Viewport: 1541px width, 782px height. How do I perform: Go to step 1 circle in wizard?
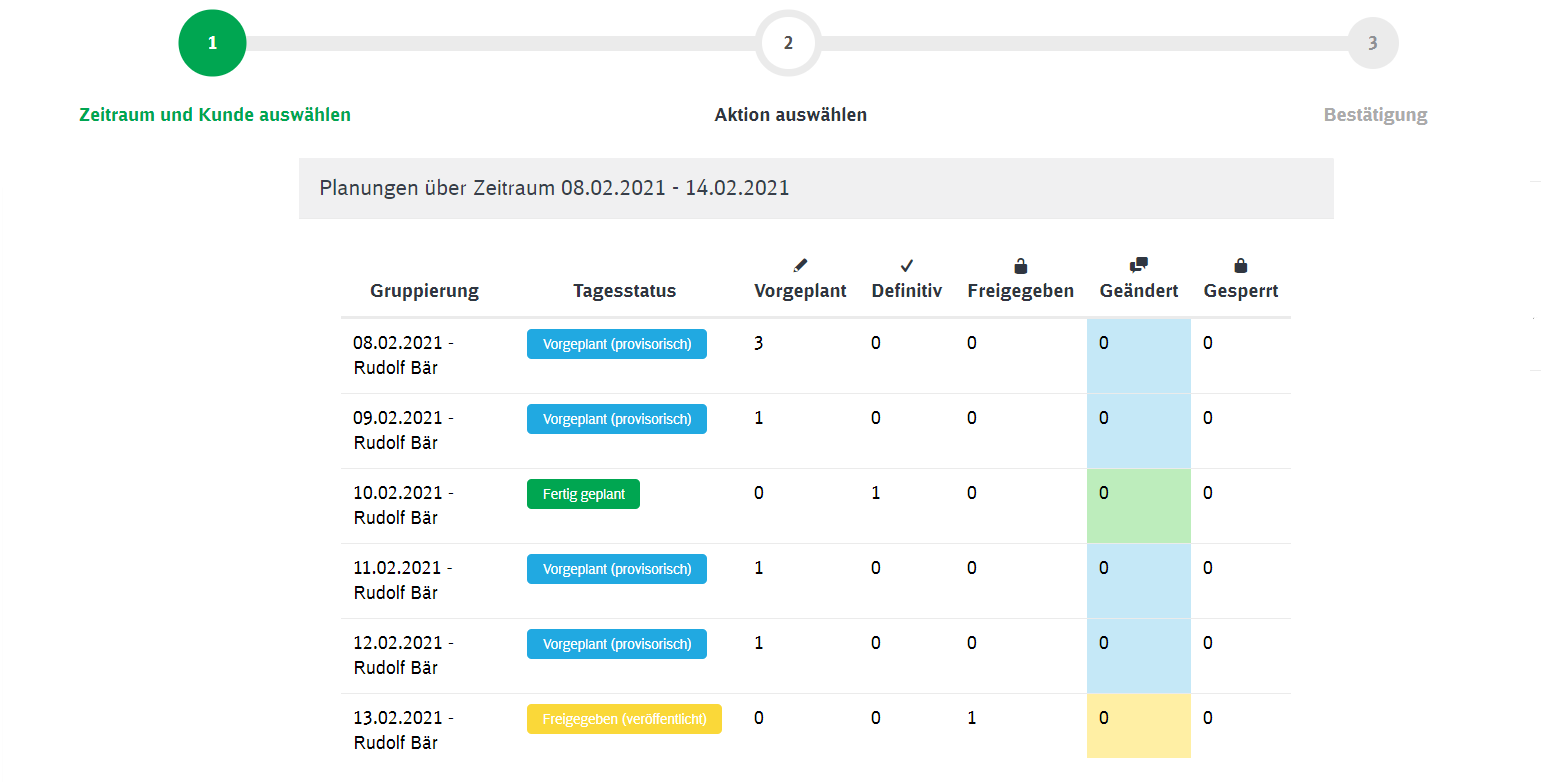pos(212,43)
